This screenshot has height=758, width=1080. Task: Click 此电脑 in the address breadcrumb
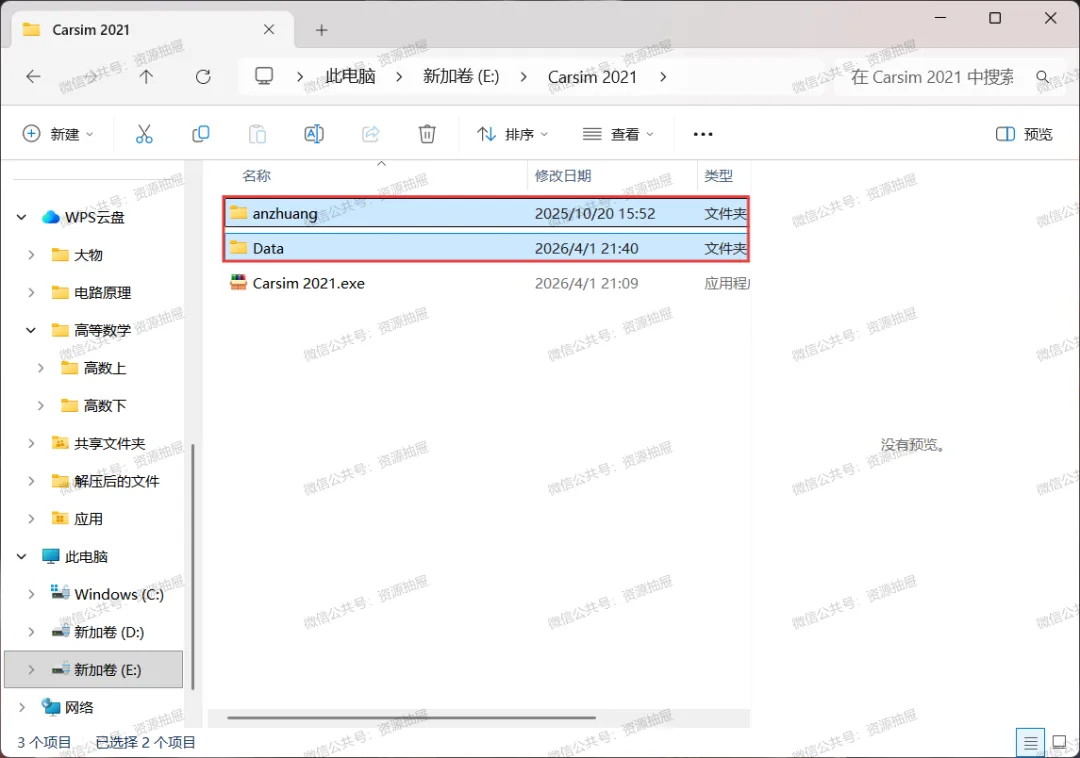(x=350, y=76)
